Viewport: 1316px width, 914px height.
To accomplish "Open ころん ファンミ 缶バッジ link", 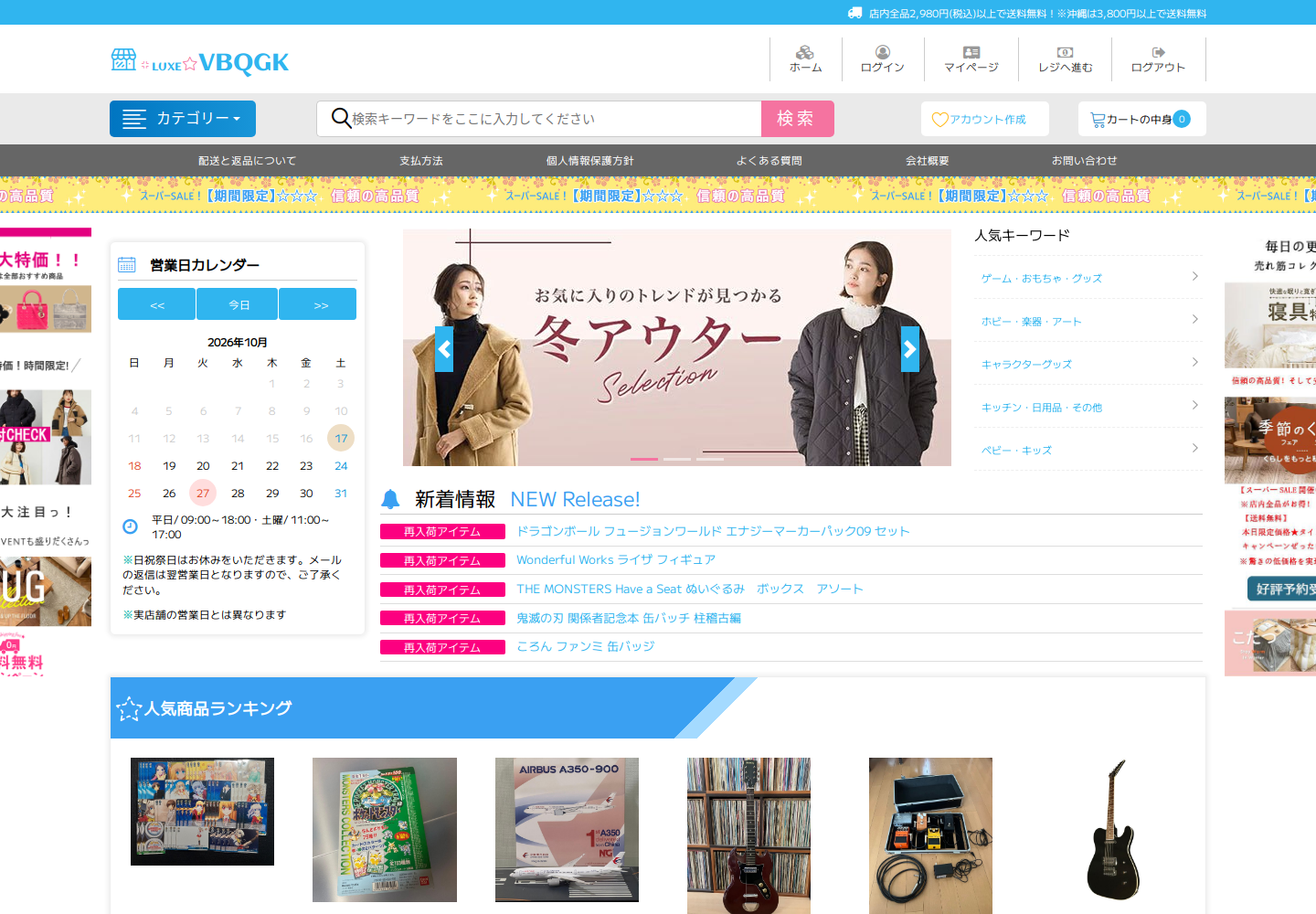I will coord(586,646).
